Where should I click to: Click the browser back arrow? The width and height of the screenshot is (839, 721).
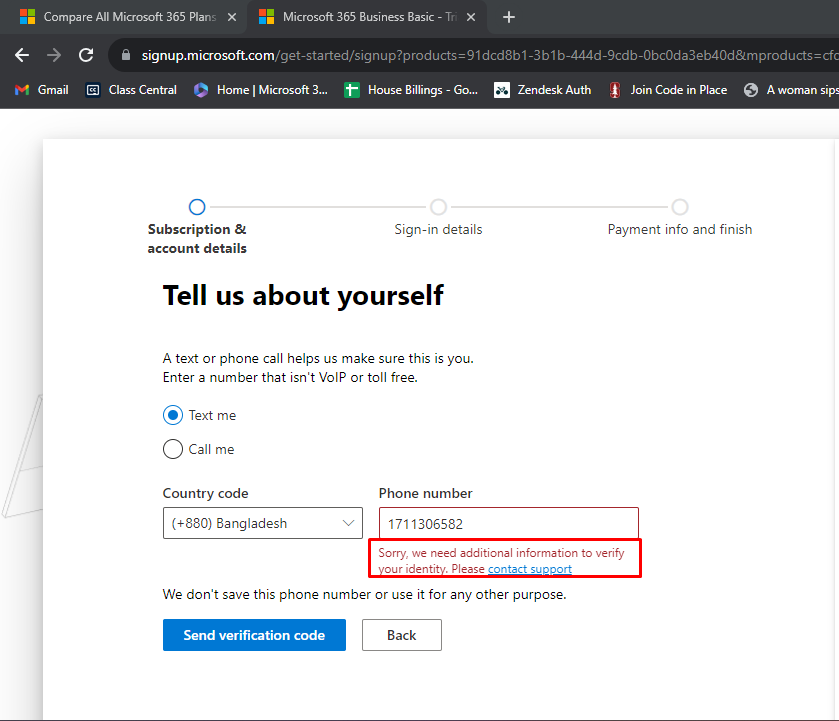tap(22, 55)
